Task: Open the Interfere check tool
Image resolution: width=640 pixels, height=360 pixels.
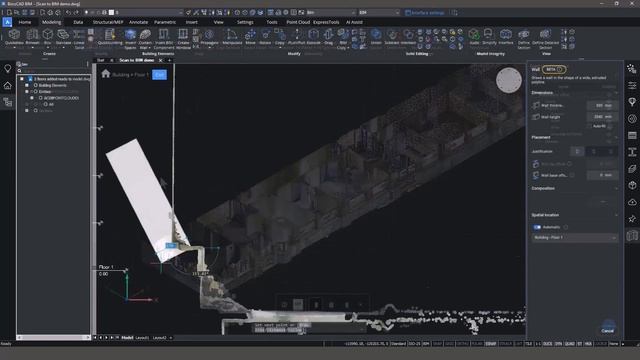Action: [x=506, y=37]
